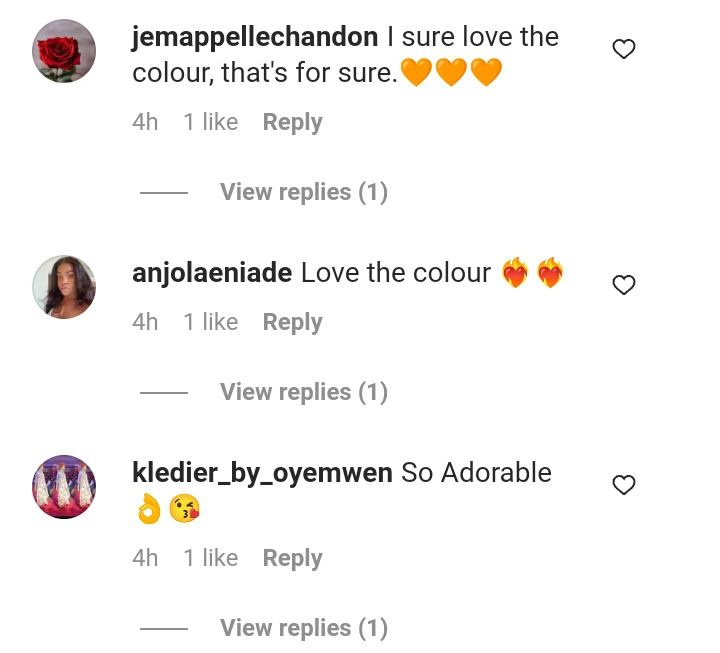Reply to jemappellechandon's comment

click(292, 123)
